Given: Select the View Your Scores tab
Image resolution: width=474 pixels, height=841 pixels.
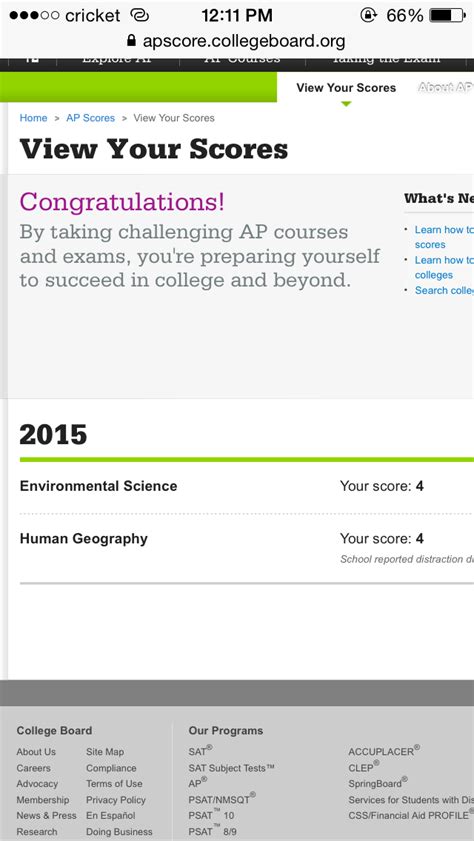Looking at the screenshot, I should click(x=346, y=87).
